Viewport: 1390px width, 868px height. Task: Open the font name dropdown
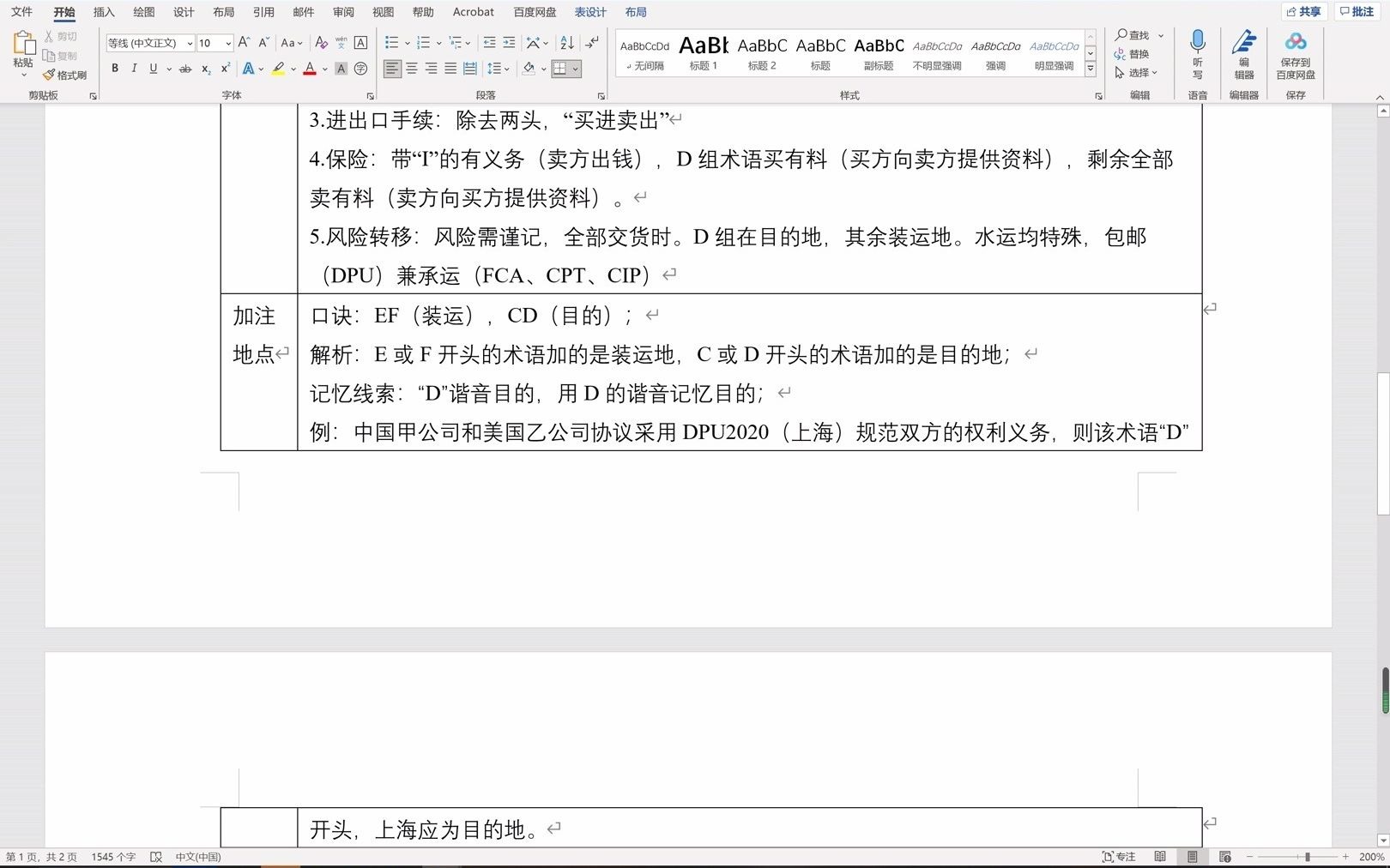click(190, 43)
